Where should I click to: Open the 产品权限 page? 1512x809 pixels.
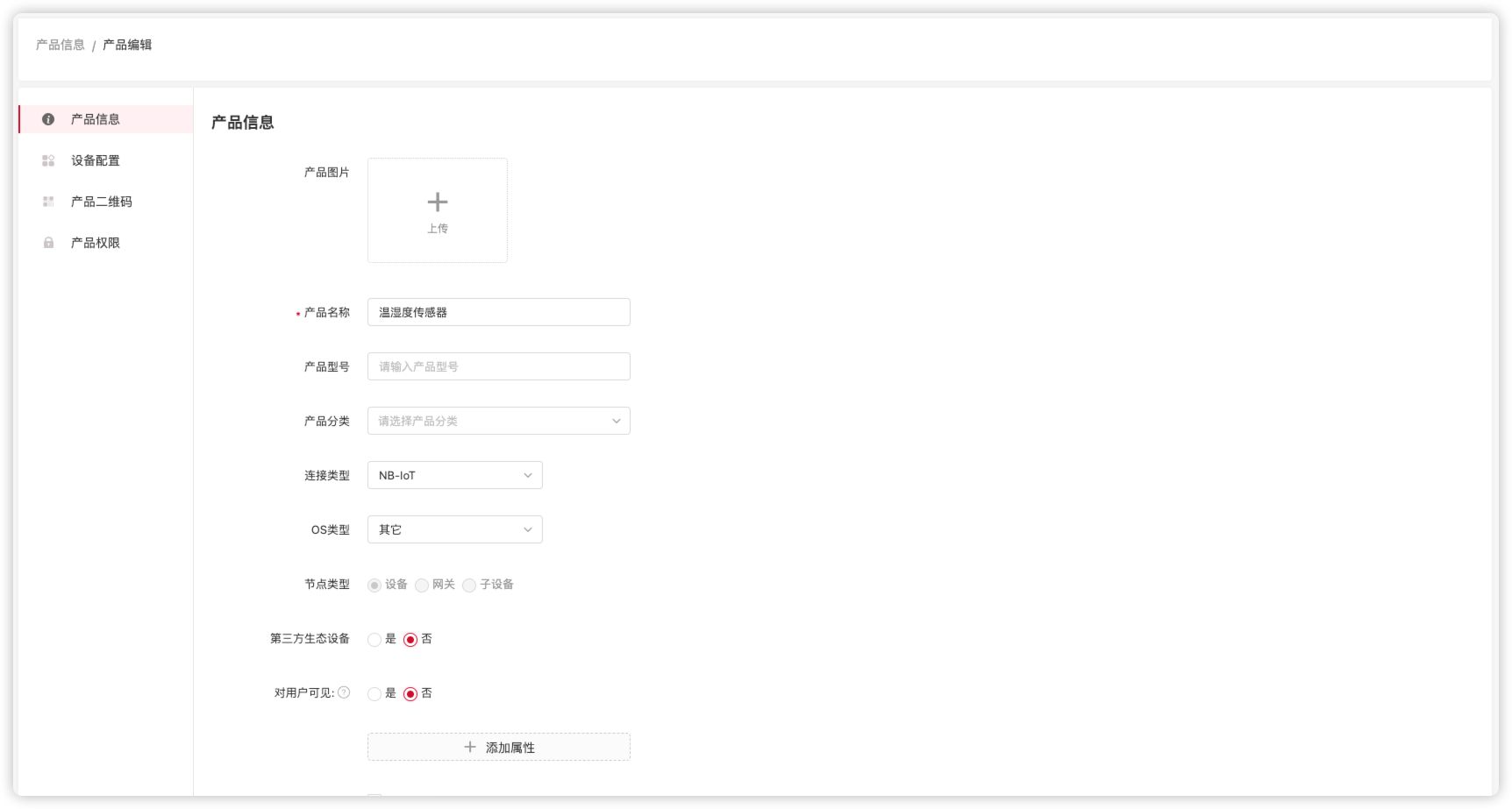pos(93,242)
